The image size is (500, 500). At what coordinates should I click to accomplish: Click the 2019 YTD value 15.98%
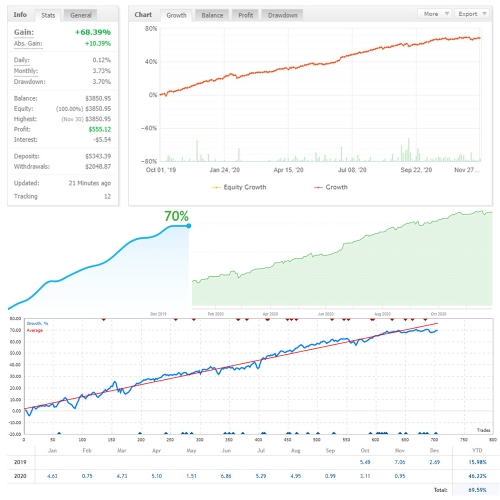click(x=477, y=462)
